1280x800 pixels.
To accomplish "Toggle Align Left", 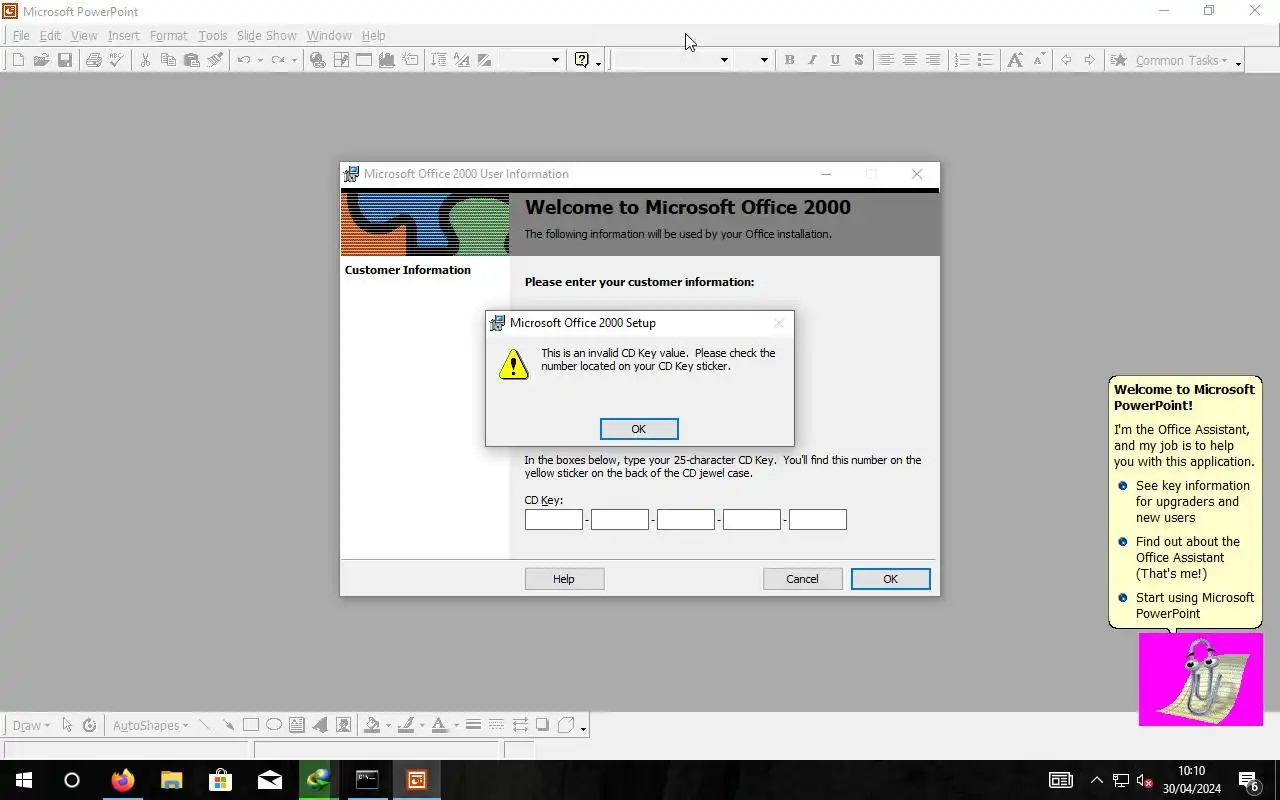I will (x=886, y=60).
